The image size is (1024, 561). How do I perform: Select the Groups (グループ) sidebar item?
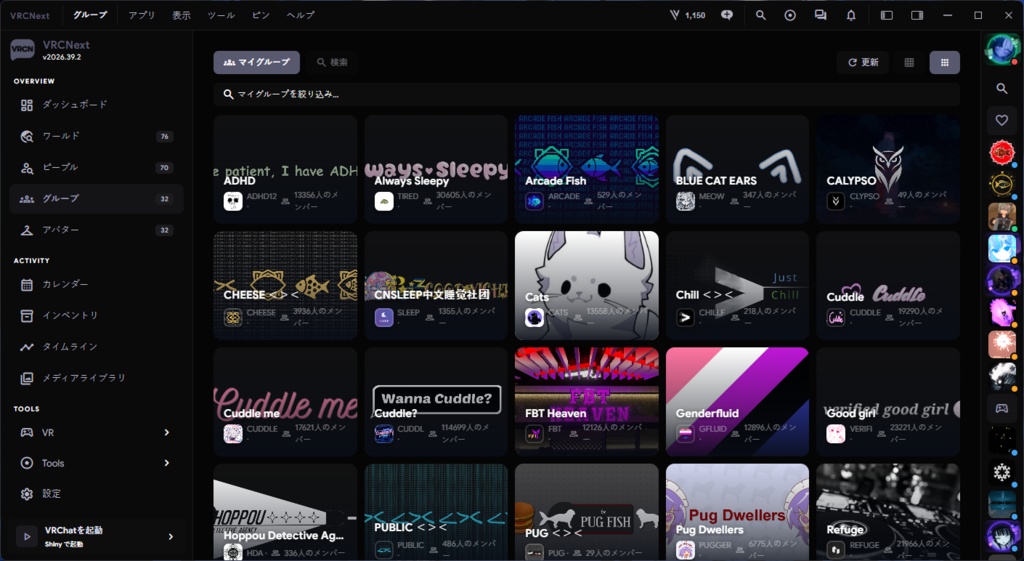click(96, 199)
